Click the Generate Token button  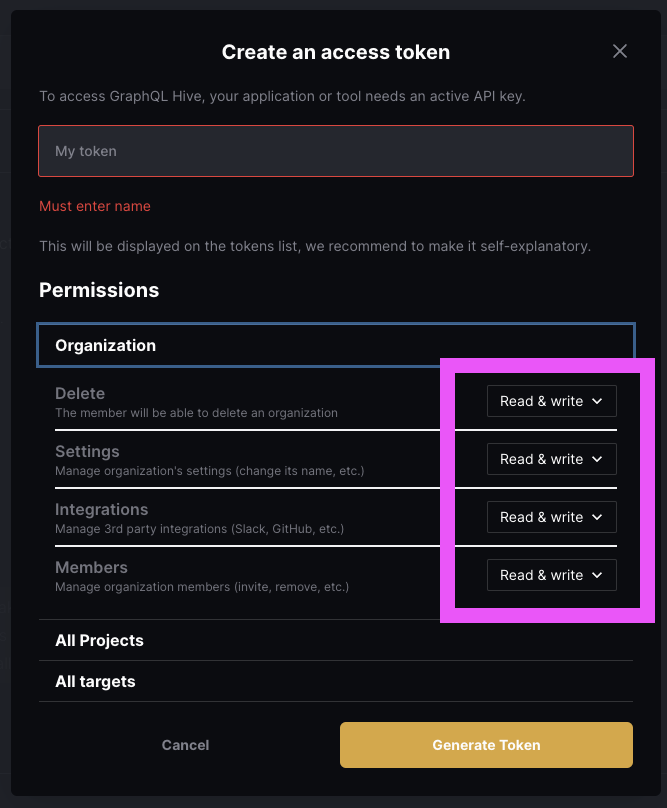486,745
